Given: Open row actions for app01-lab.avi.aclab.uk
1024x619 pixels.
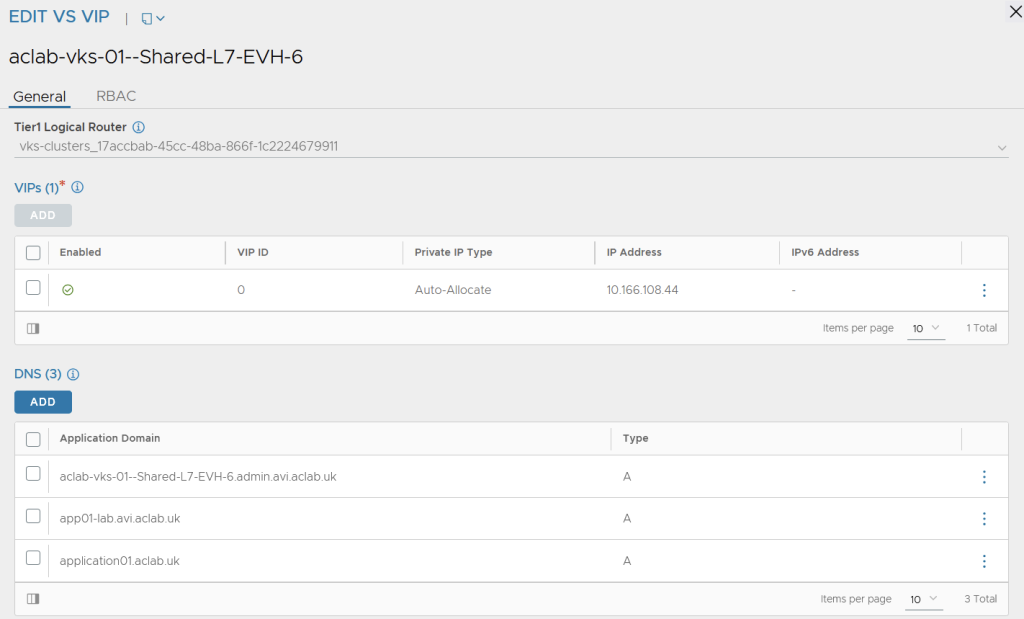Looking at the screenshot, I should pos(984,518).
